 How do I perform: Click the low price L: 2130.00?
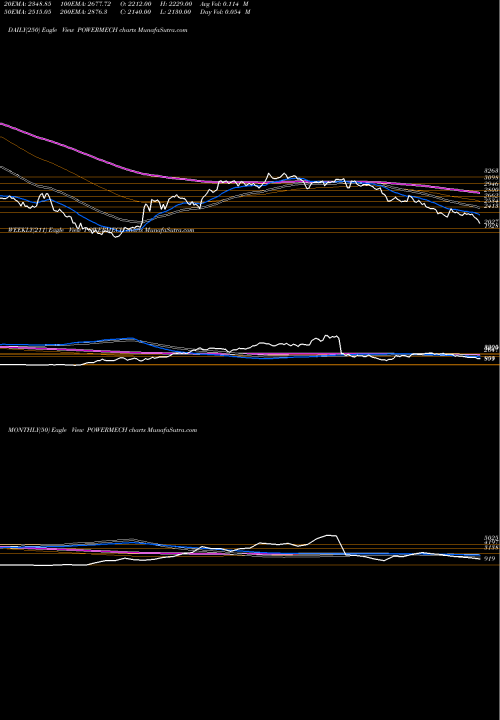click(x=174, y=12)
